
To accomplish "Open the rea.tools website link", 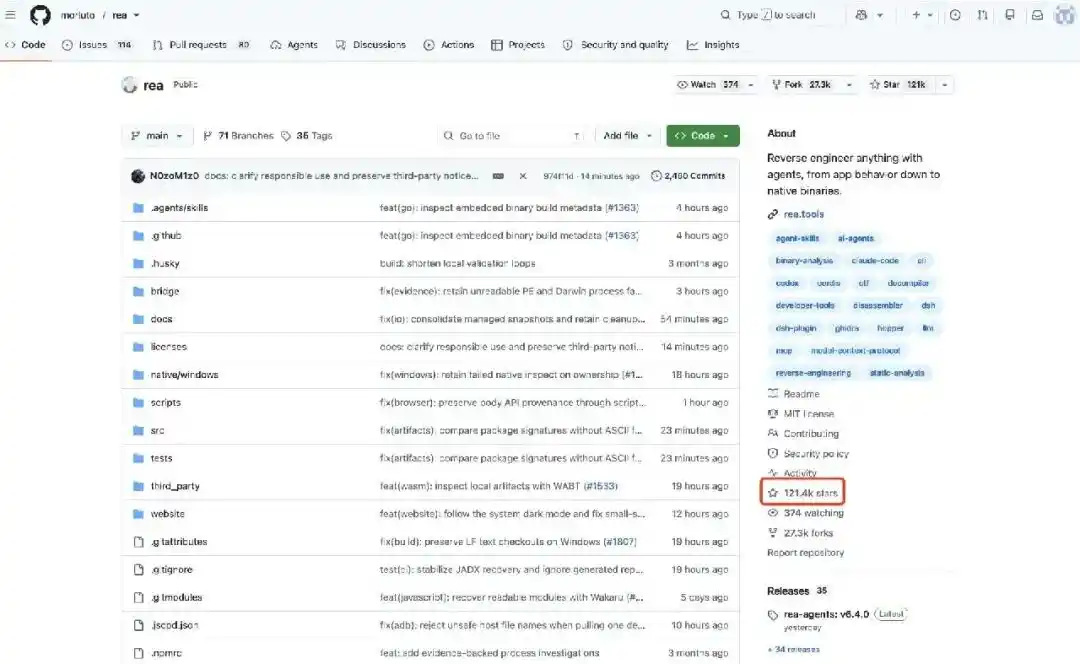I will click(x=804, y=214).
